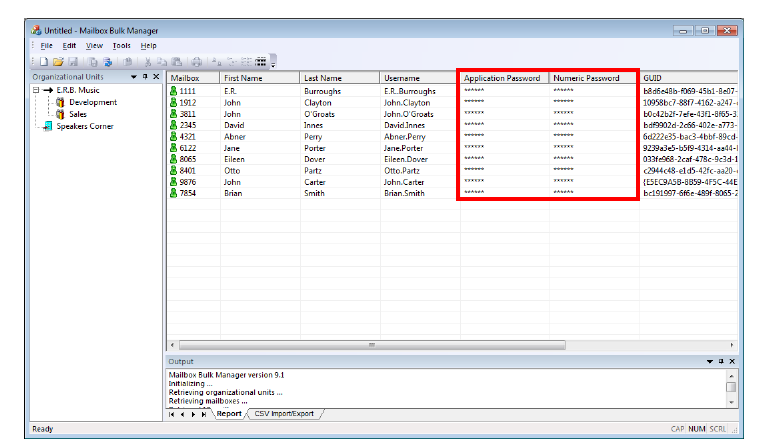Image resolution: width=768 pixels, height=444 pixels.
Task: Click the Save floppy disk icon
Action: click(73, 62)
